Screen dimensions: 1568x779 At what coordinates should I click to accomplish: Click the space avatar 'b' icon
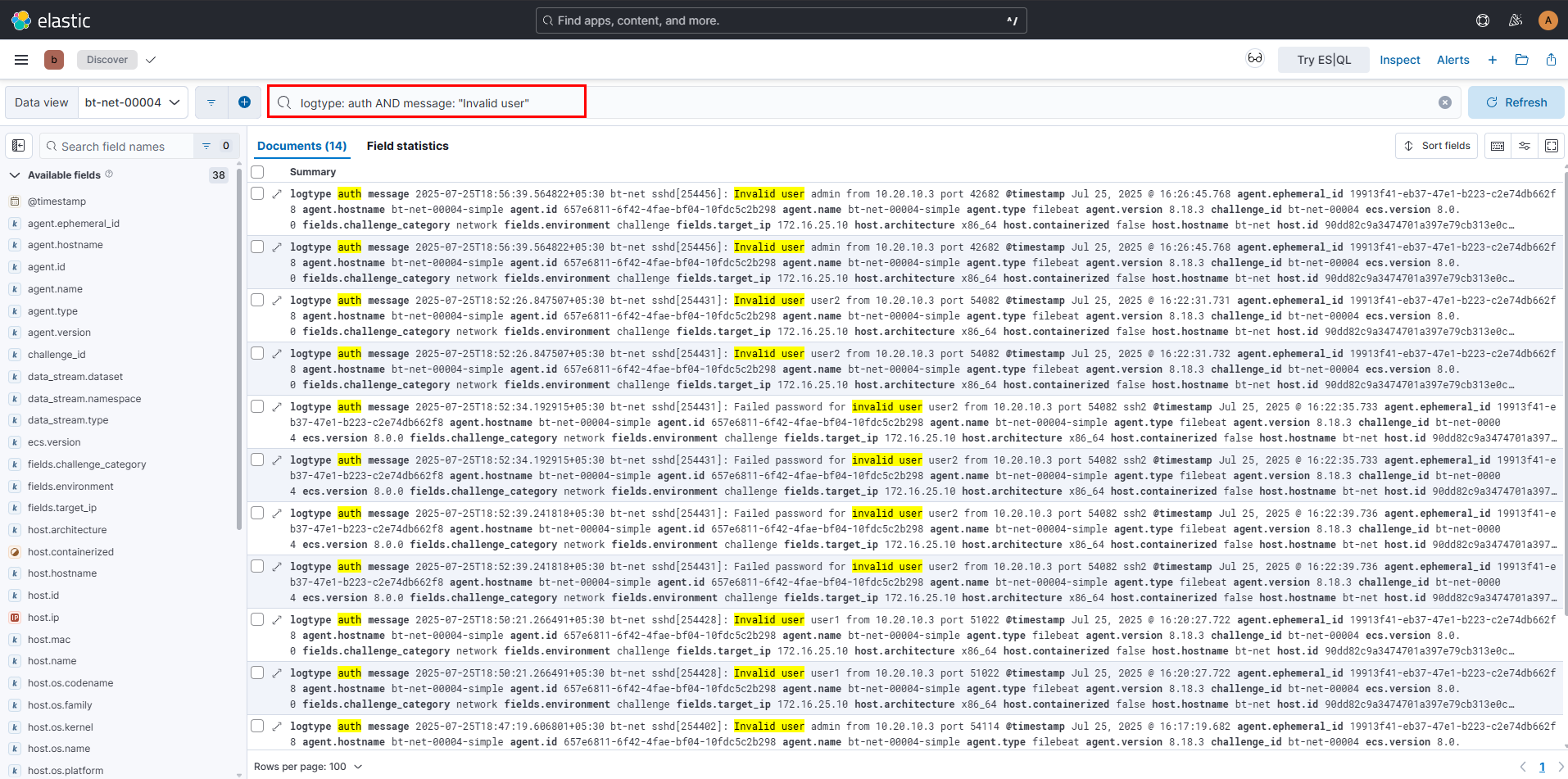coord(54,60)
